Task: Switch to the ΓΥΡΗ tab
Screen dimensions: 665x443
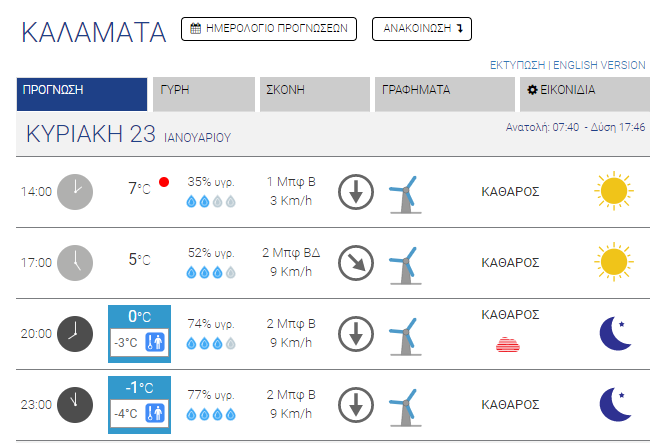Action: [x=204, y=91]
